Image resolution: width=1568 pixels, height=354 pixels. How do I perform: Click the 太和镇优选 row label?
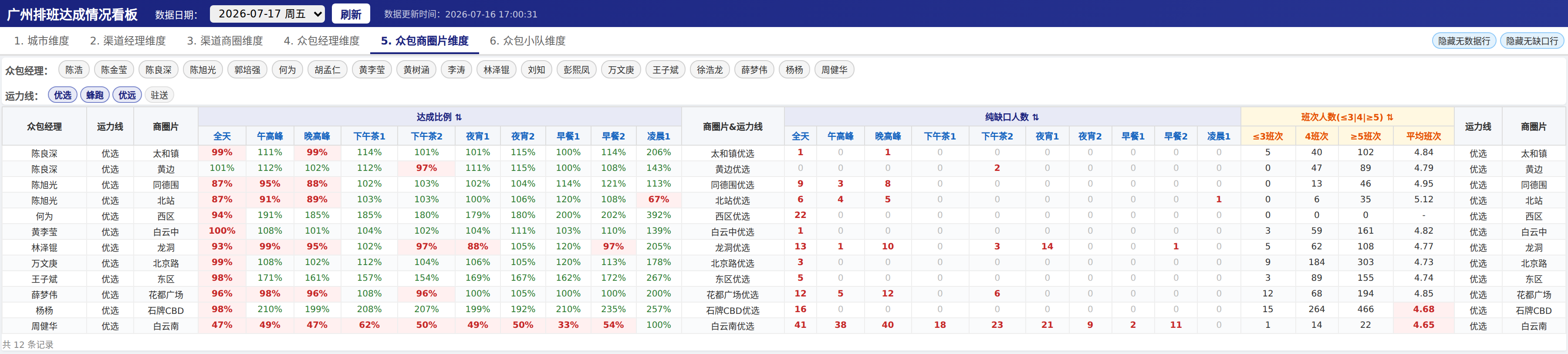[733, 153]
